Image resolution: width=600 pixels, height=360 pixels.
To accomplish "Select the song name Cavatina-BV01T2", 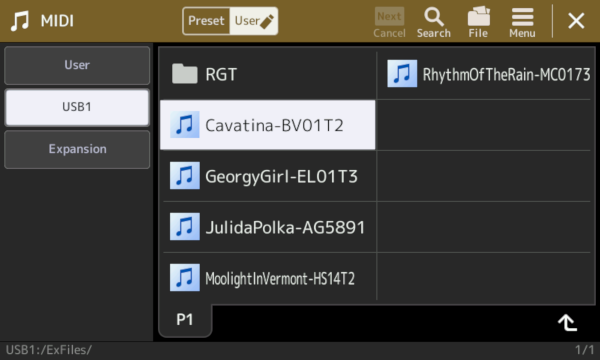I will pos(274,125).
